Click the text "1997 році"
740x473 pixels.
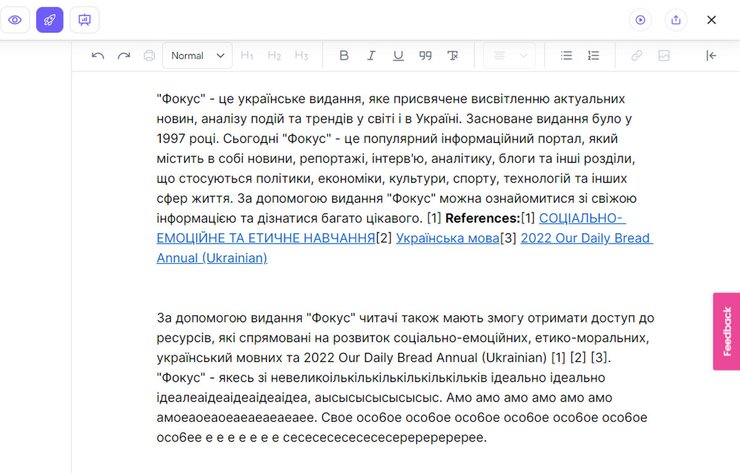(x=187, y=139)
